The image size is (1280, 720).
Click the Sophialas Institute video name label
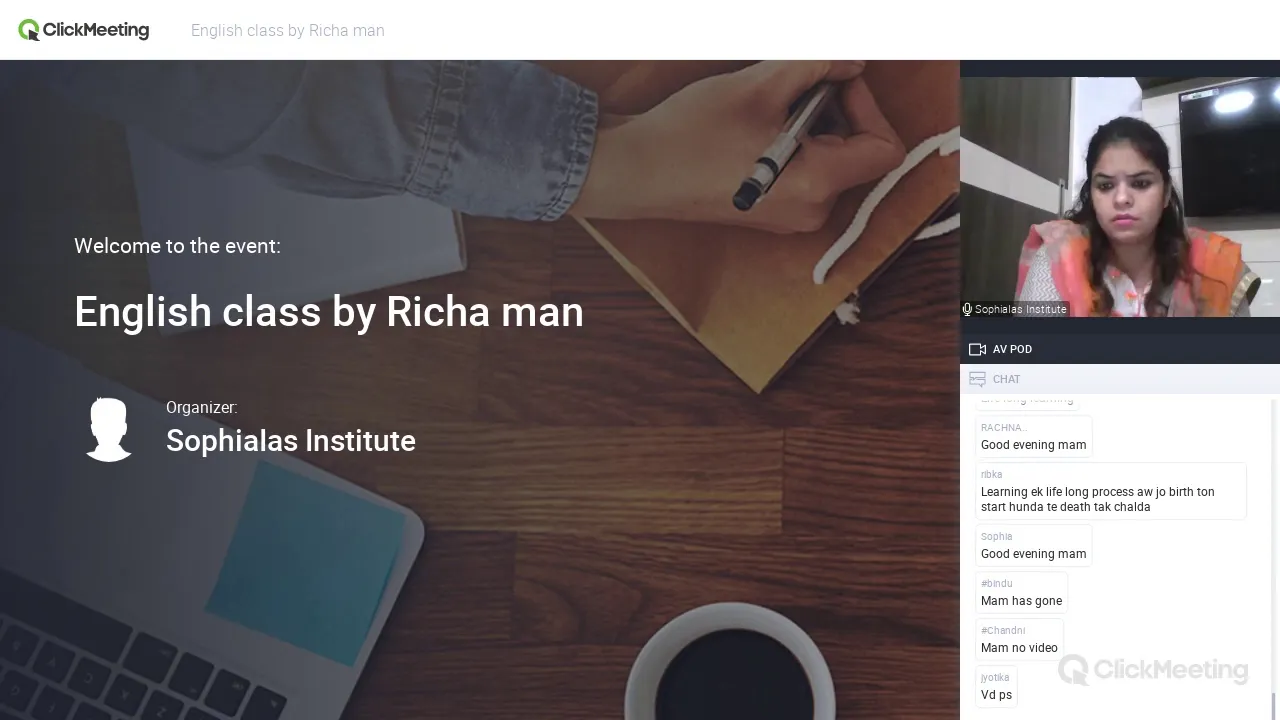[1020, 309]
